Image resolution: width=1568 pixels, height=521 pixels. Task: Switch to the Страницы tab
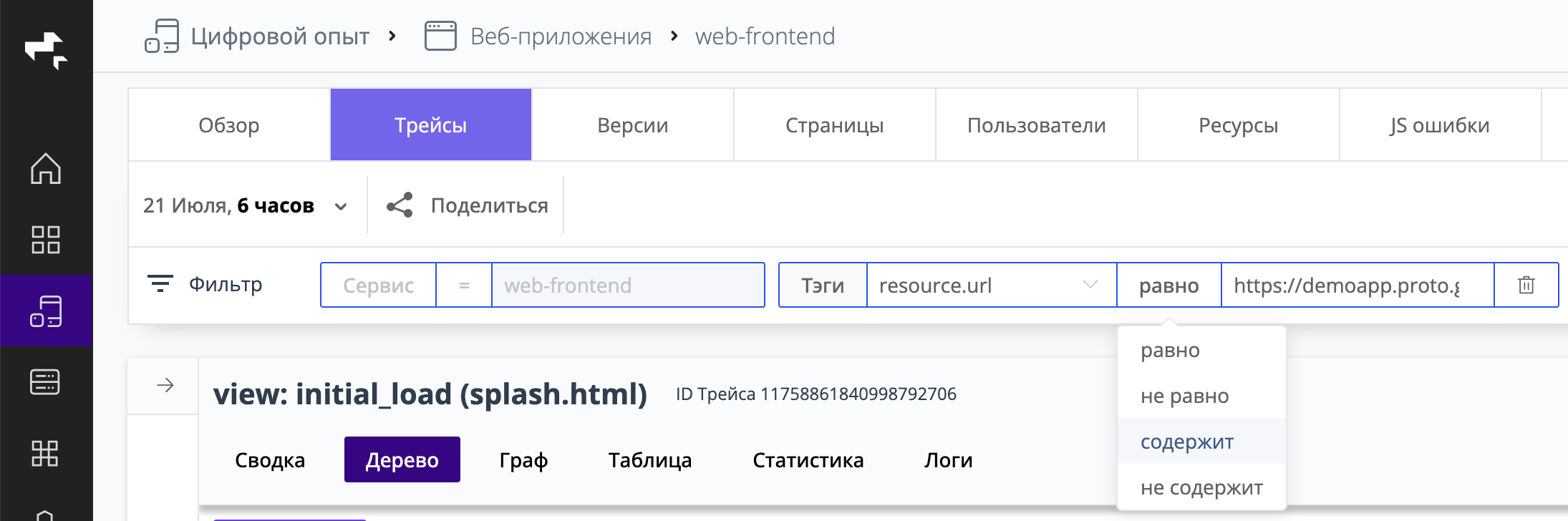click(835, 125)
